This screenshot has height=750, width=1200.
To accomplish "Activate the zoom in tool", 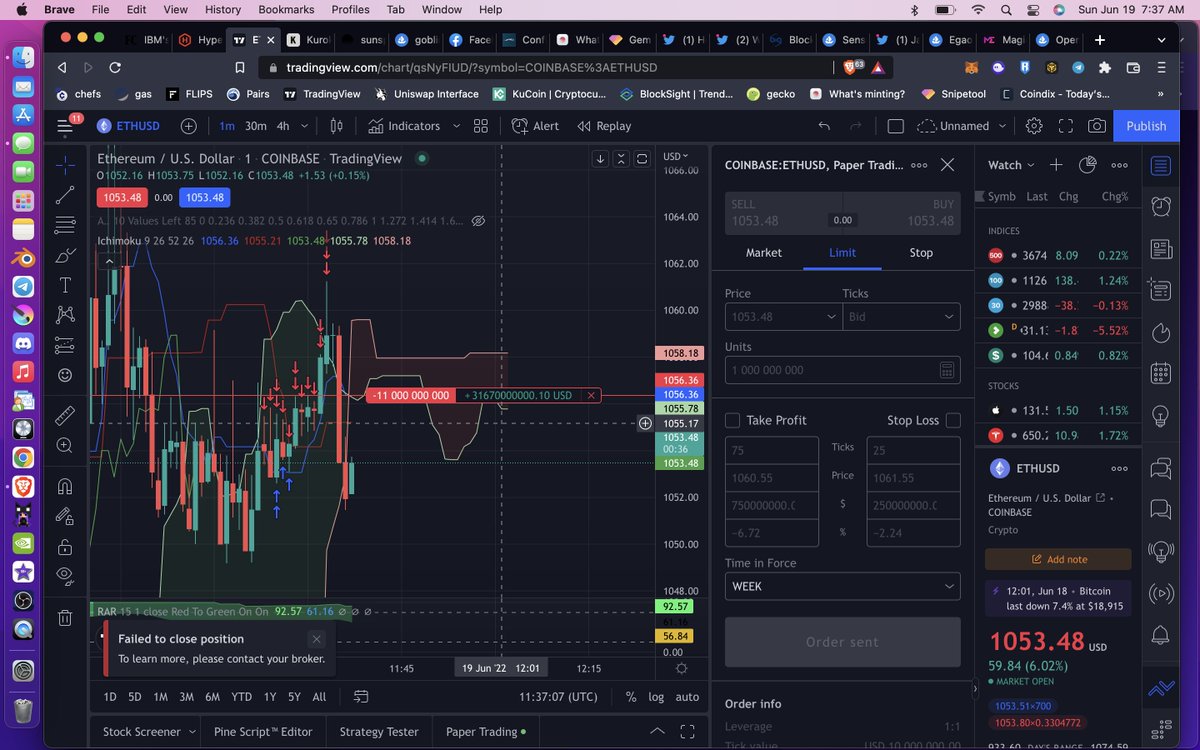I will 65,445.
